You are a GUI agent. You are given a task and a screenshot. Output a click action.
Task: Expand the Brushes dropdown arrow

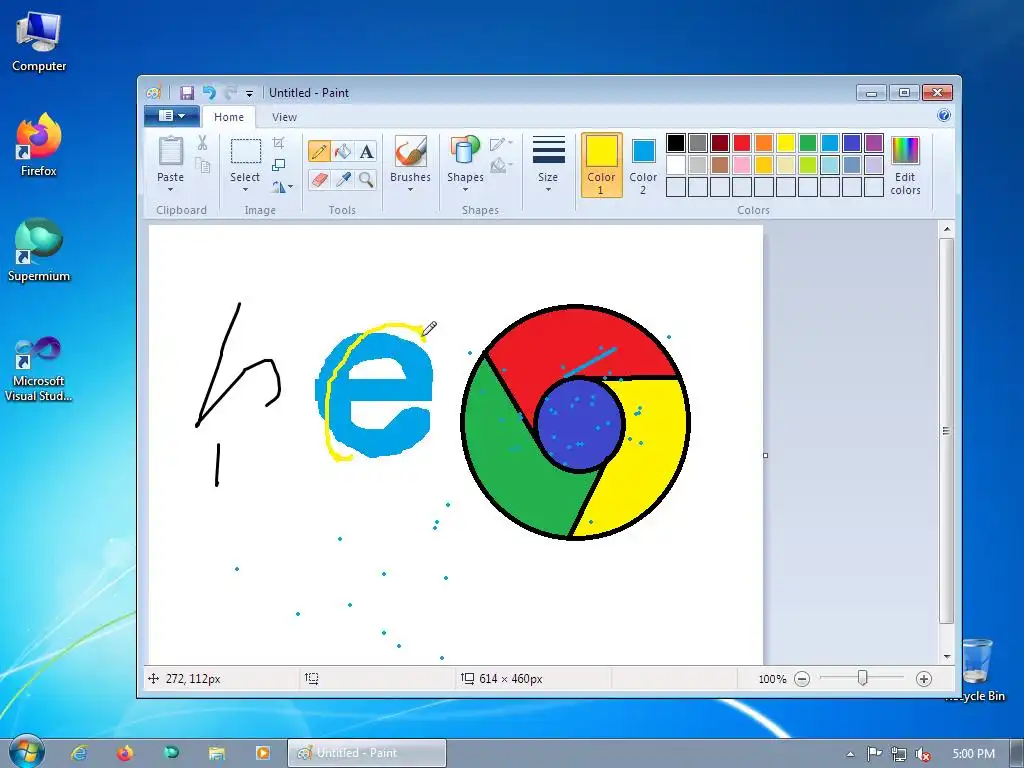click(x=410, y=190)
